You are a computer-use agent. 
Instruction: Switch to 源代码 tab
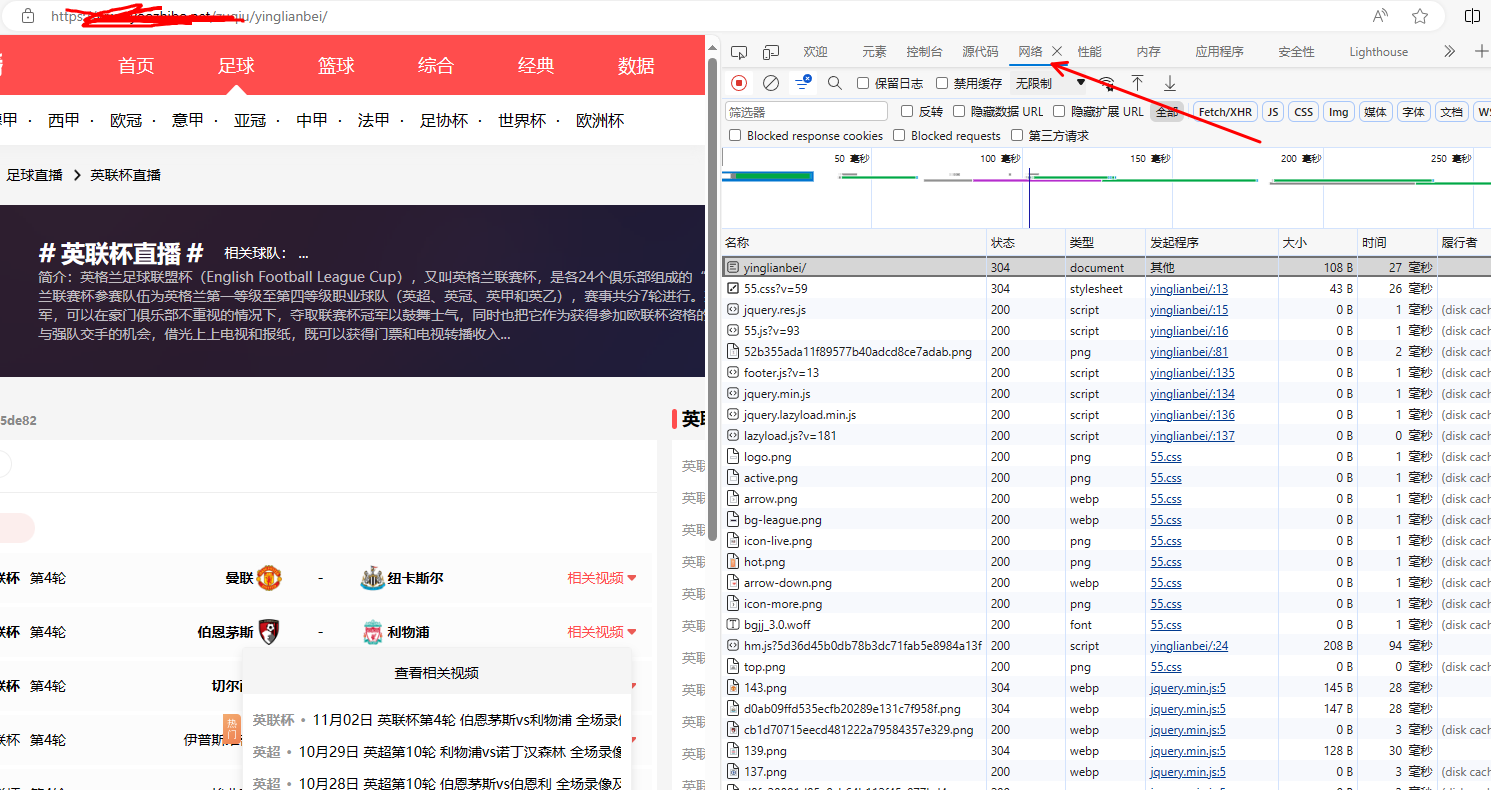(980, 52)
